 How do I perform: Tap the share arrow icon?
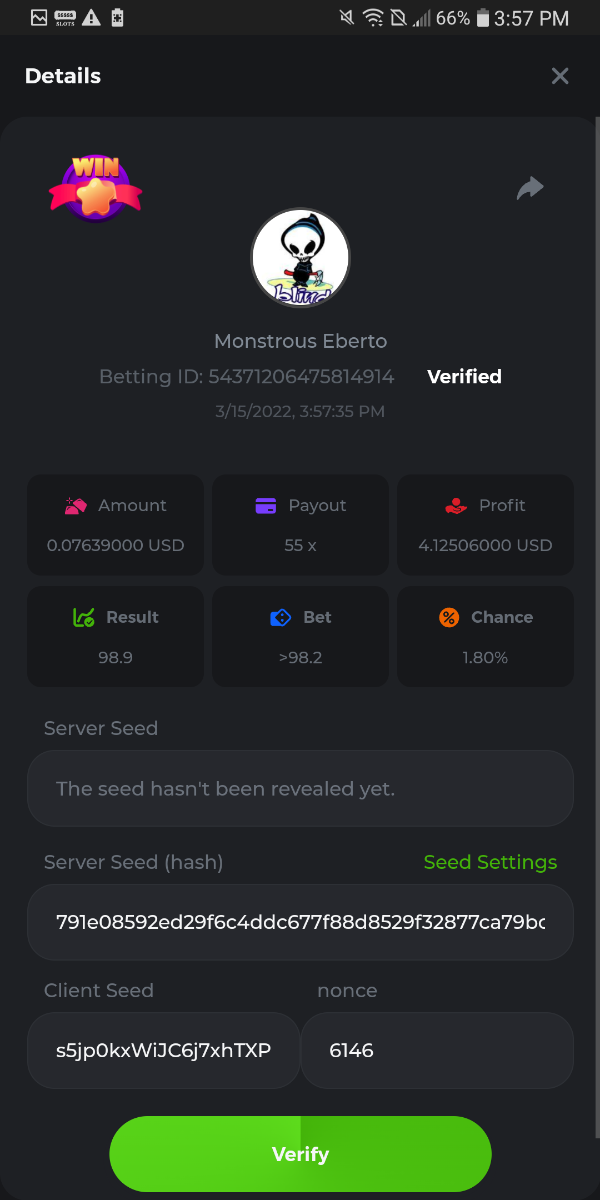(x=530, y=188)
